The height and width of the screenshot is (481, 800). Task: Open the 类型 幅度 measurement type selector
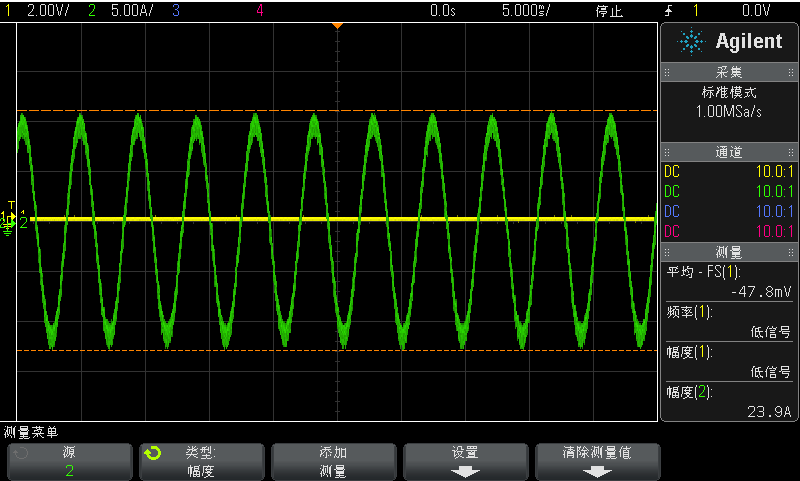(x=200, y=461)
